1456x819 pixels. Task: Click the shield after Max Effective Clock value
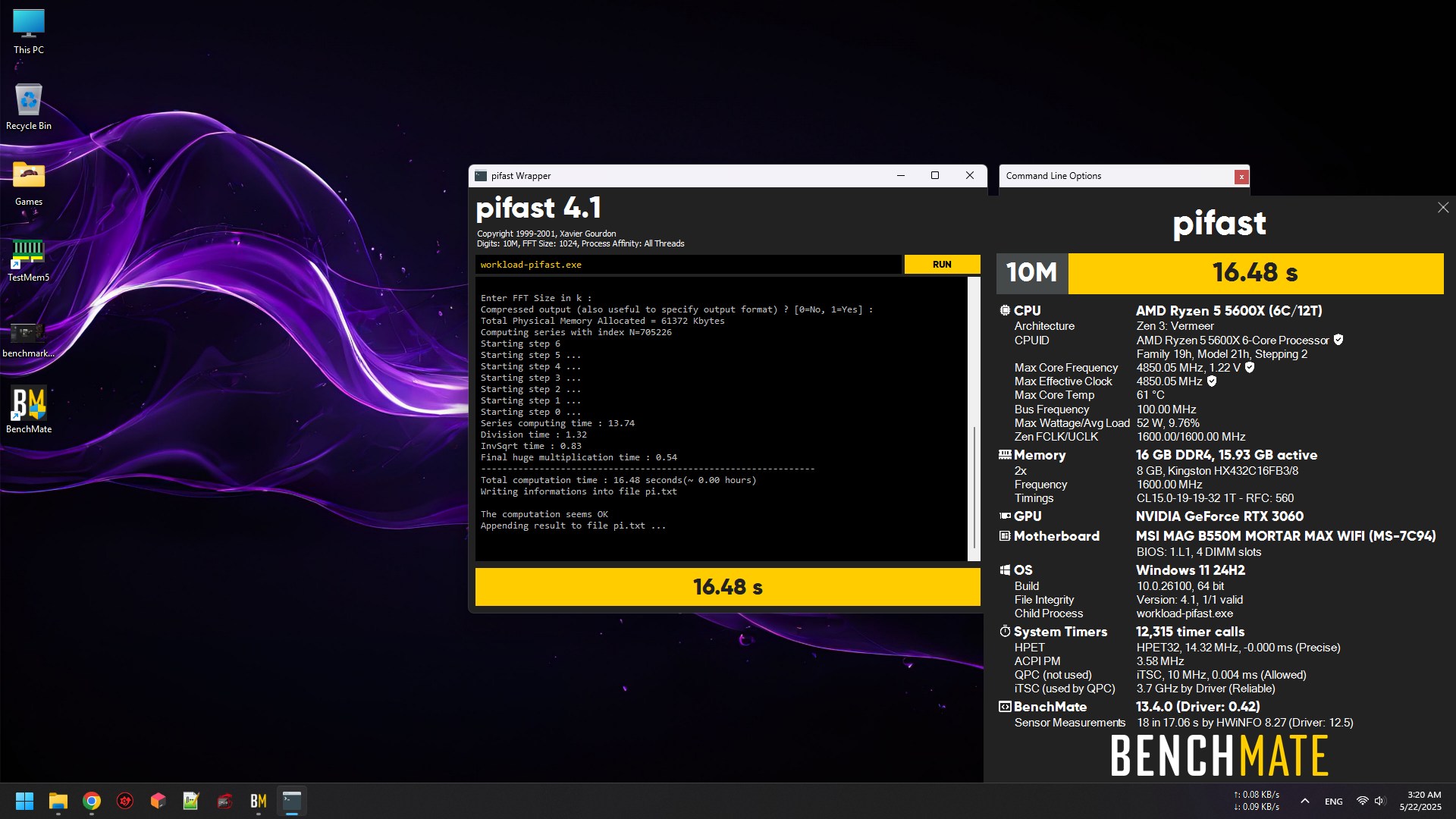[x=1212, y=381]
